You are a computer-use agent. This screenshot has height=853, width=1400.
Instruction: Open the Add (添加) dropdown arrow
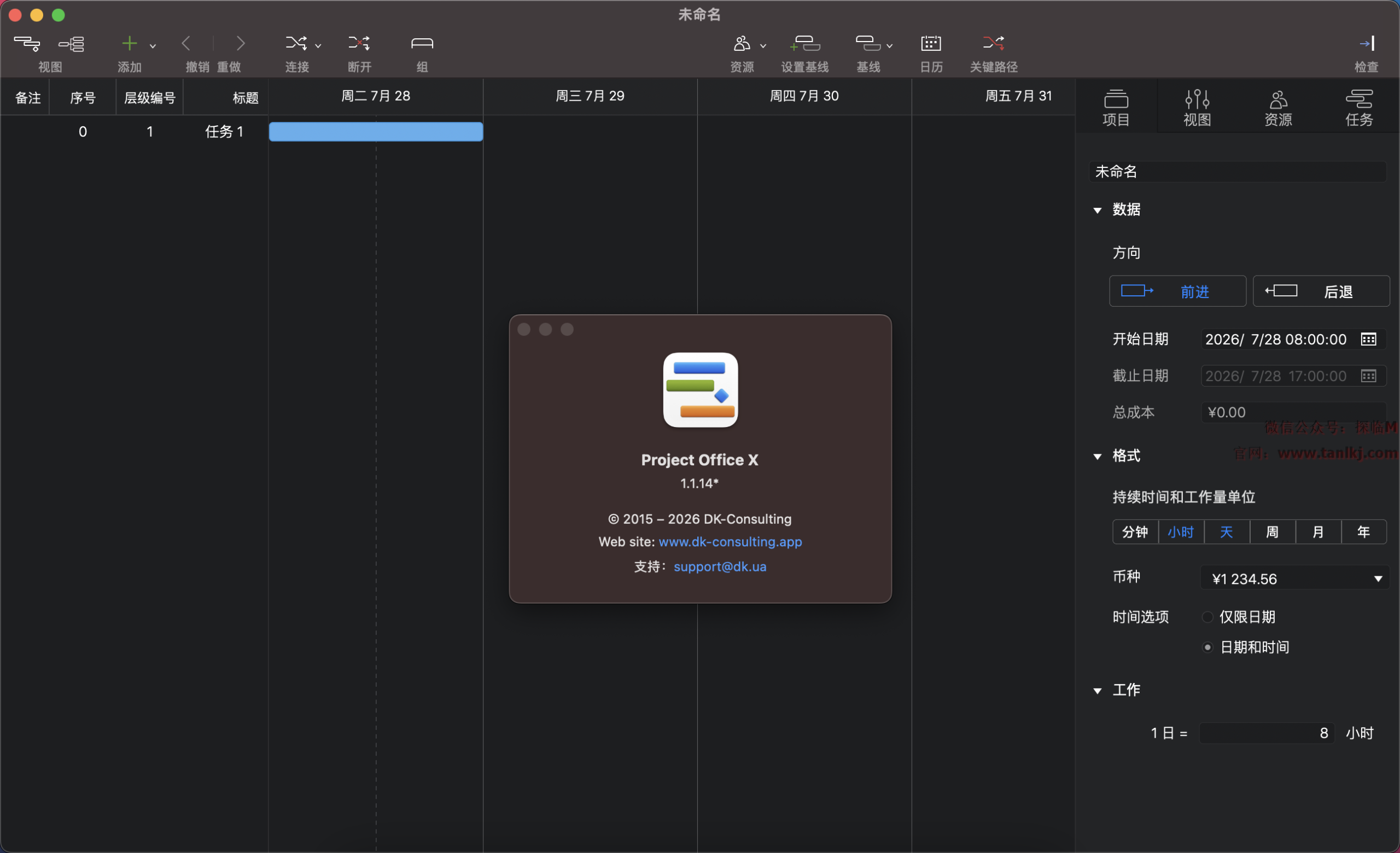[x=153, y=45]
